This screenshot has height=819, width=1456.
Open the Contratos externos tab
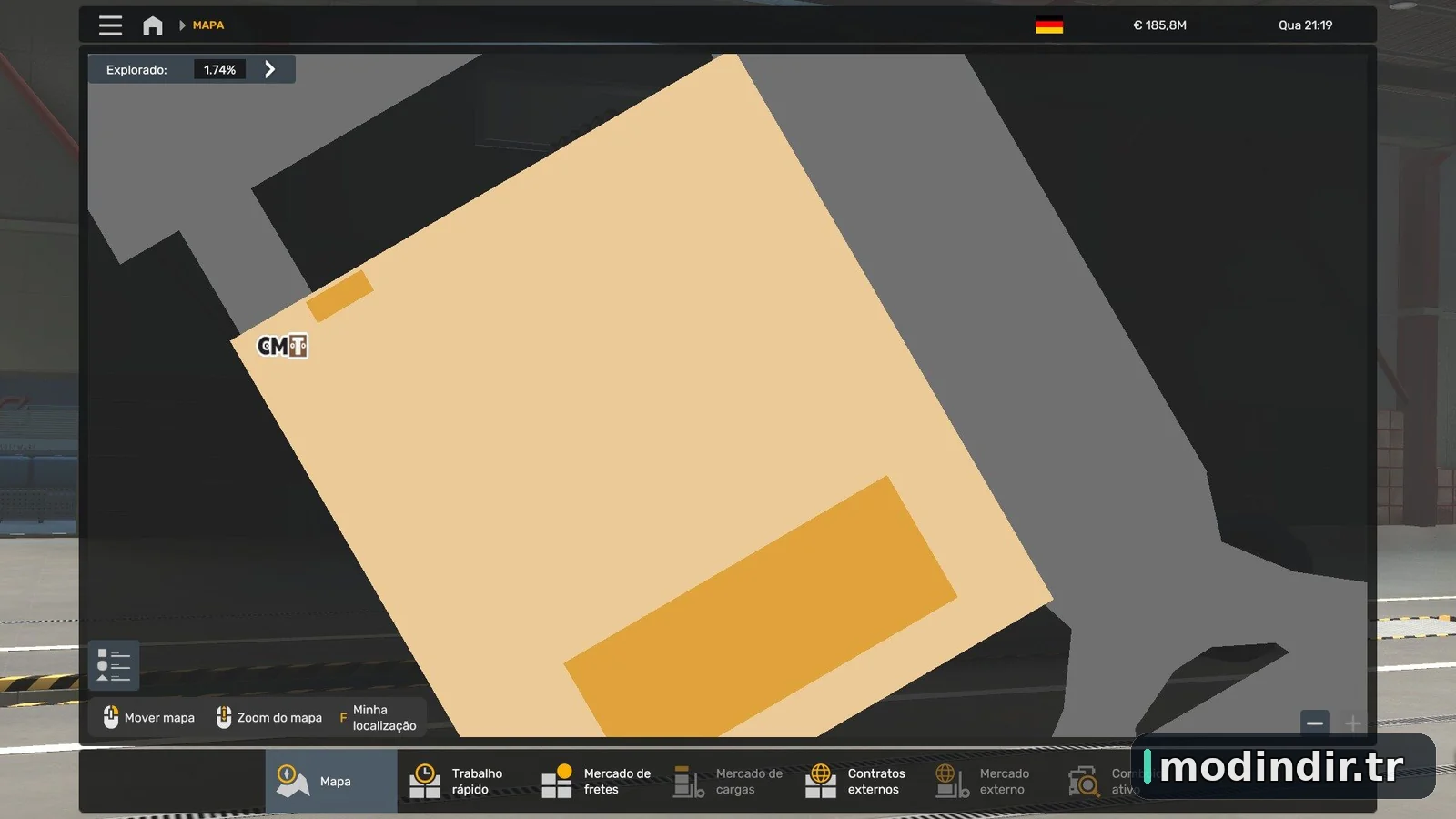(859, 781)
